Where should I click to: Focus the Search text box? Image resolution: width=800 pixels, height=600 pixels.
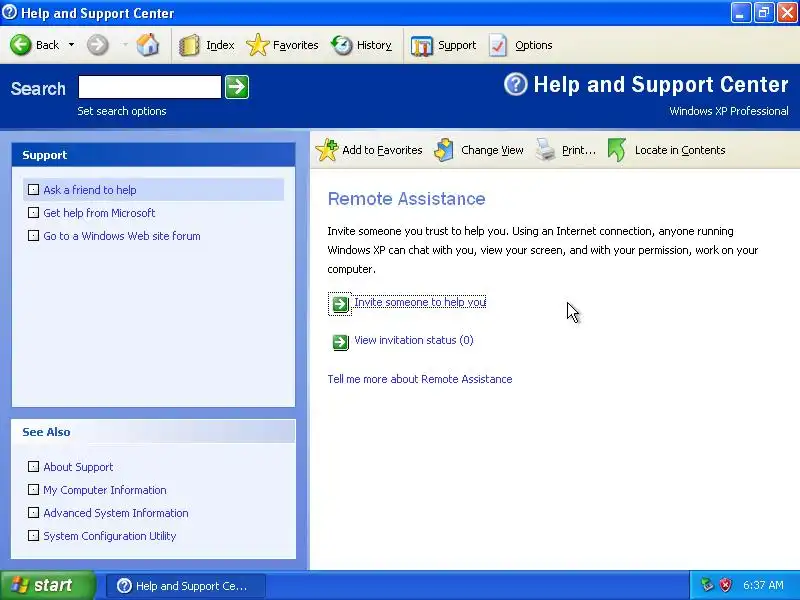[149, 87]
